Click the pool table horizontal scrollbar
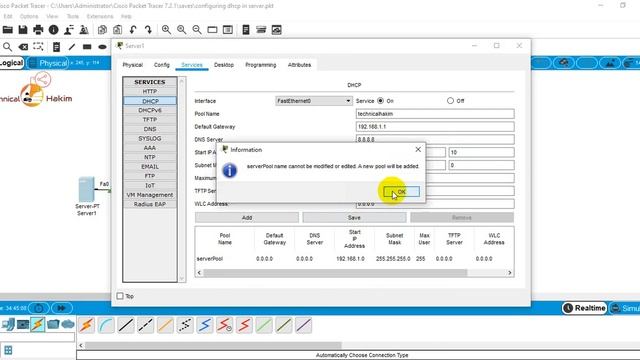This screenshot has height=360, width=640. tap(335, 272)
